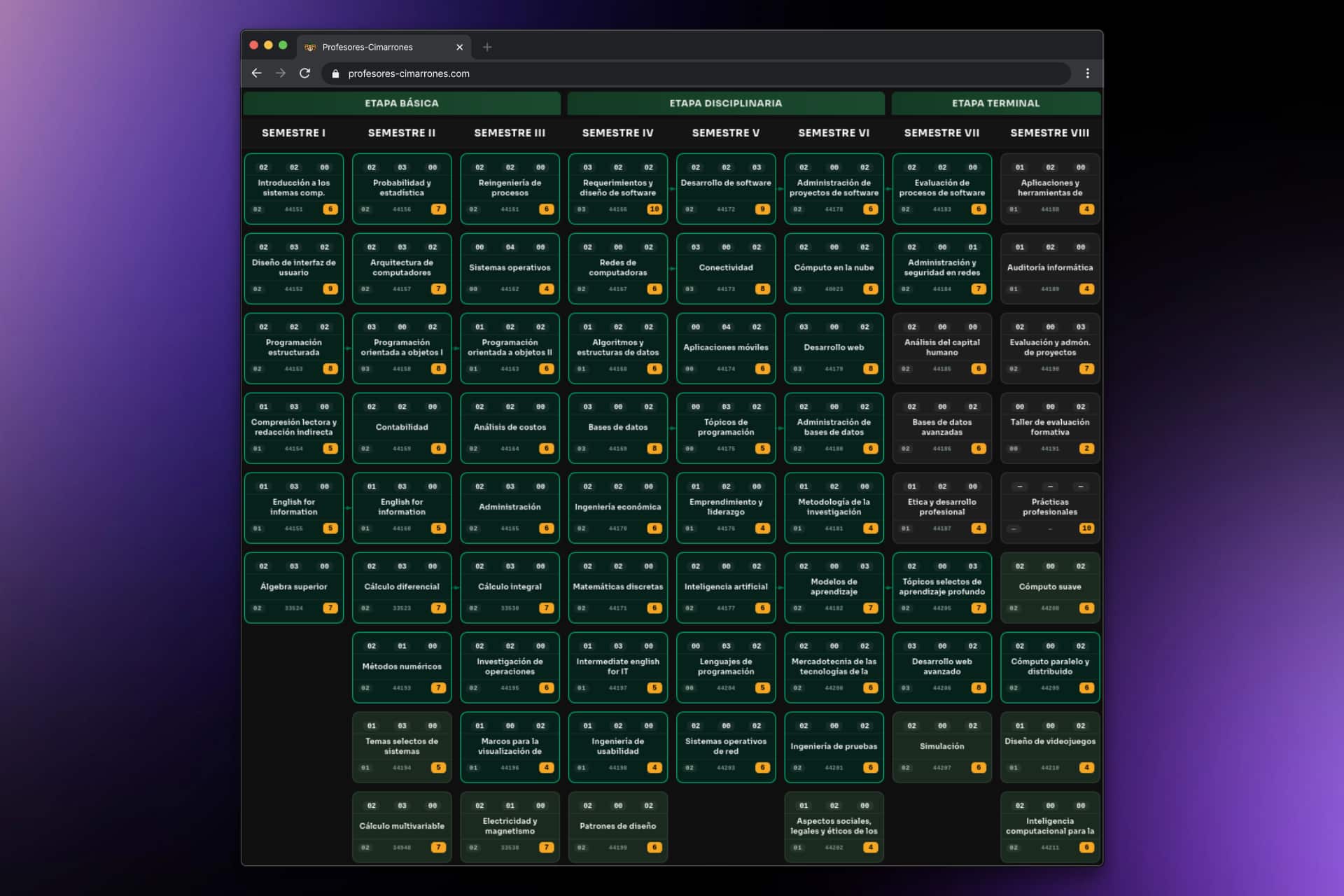
Task: Click the browser back arrow
Action: coord(256,73)
